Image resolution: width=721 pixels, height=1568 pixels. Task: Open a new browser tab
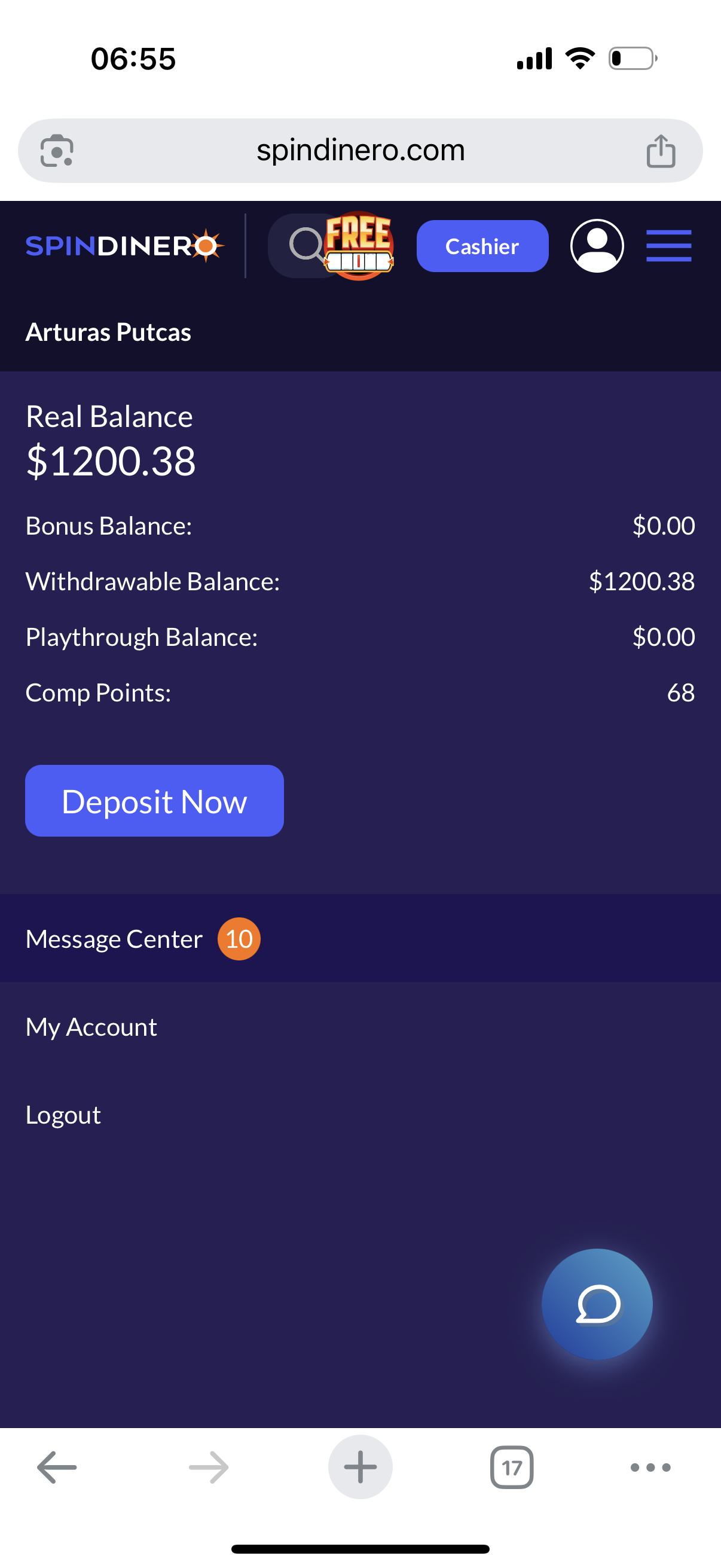tap(360, 1466)
